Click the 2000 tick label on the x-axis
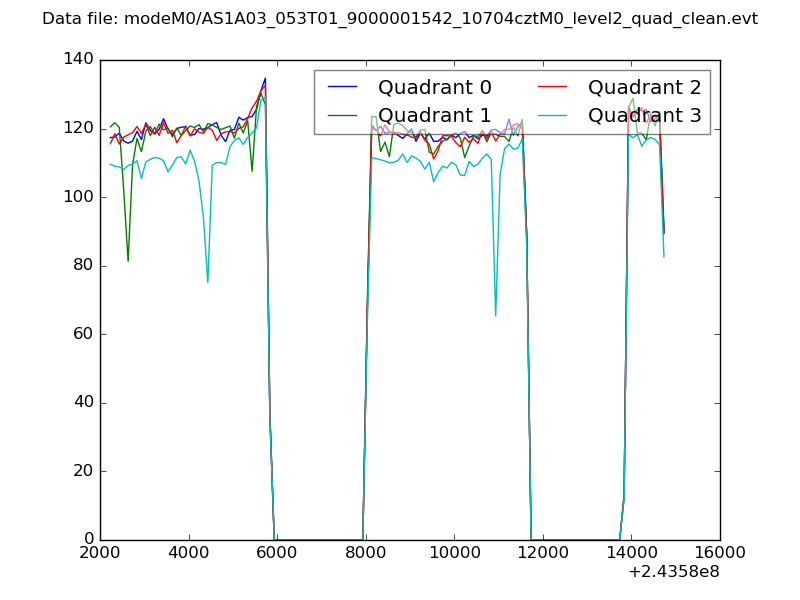 [x=100, y=552]
